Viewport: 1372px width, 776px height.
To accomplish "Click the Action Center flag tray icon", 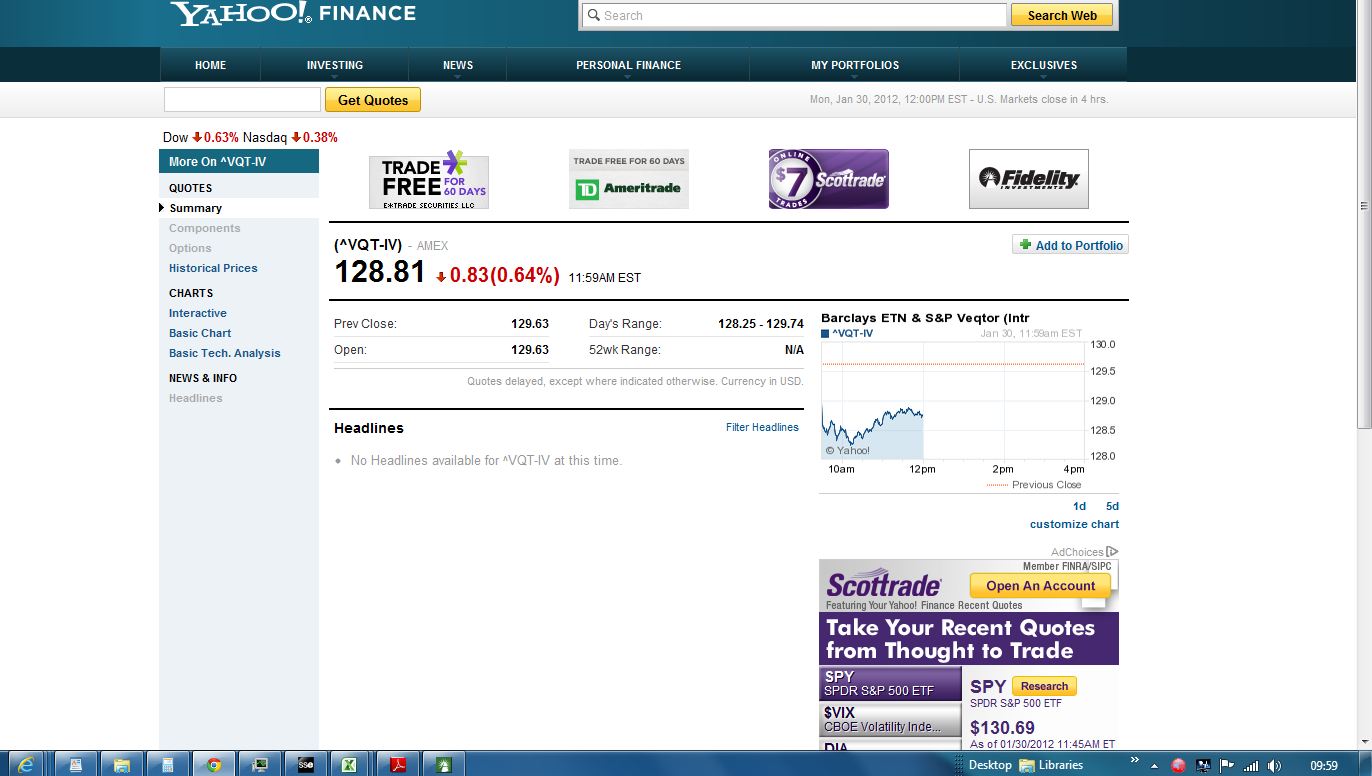I will [1227, 766].
